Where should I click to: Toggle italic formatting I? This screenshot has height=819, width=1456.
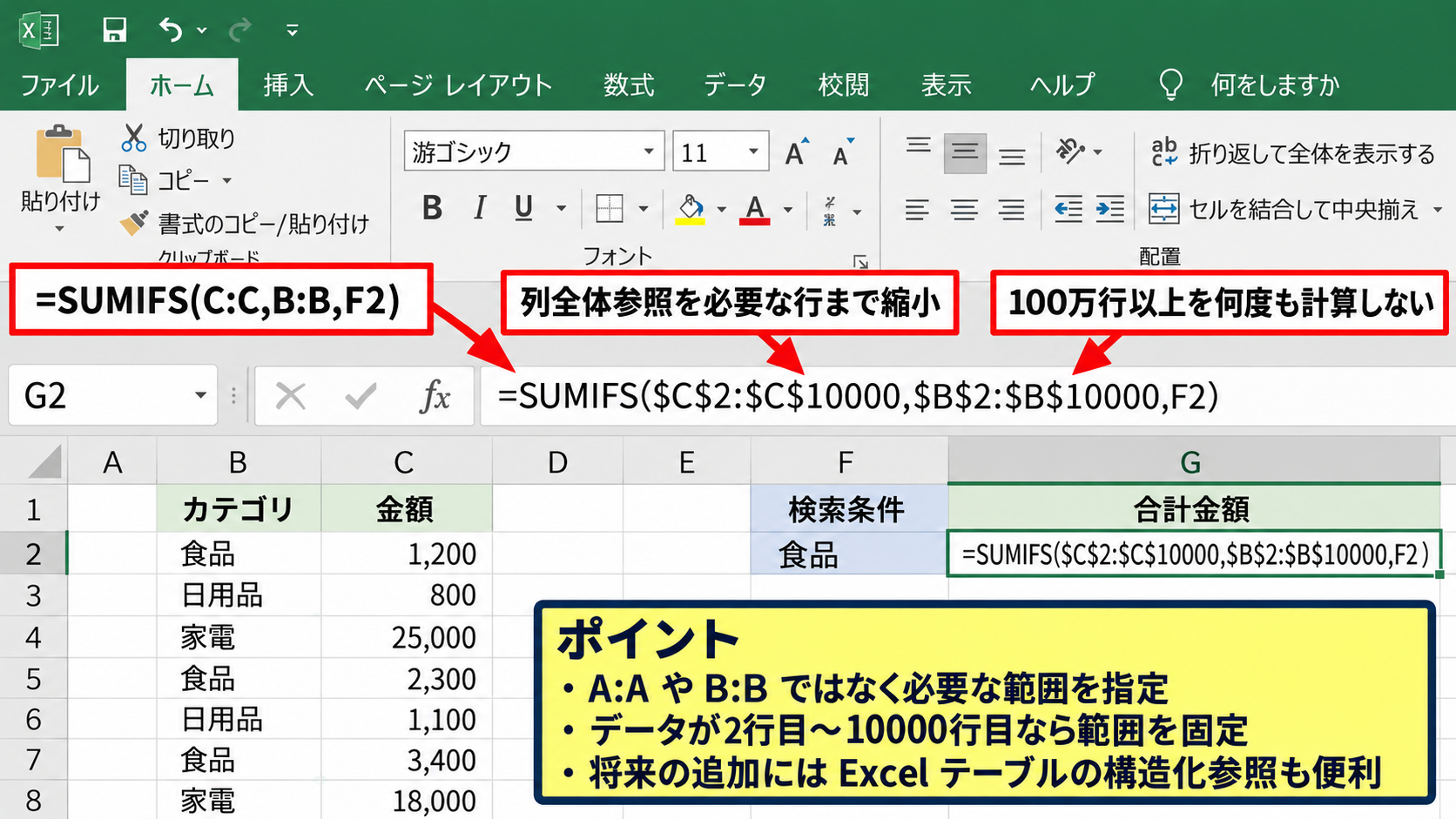[x=479, y=208]
